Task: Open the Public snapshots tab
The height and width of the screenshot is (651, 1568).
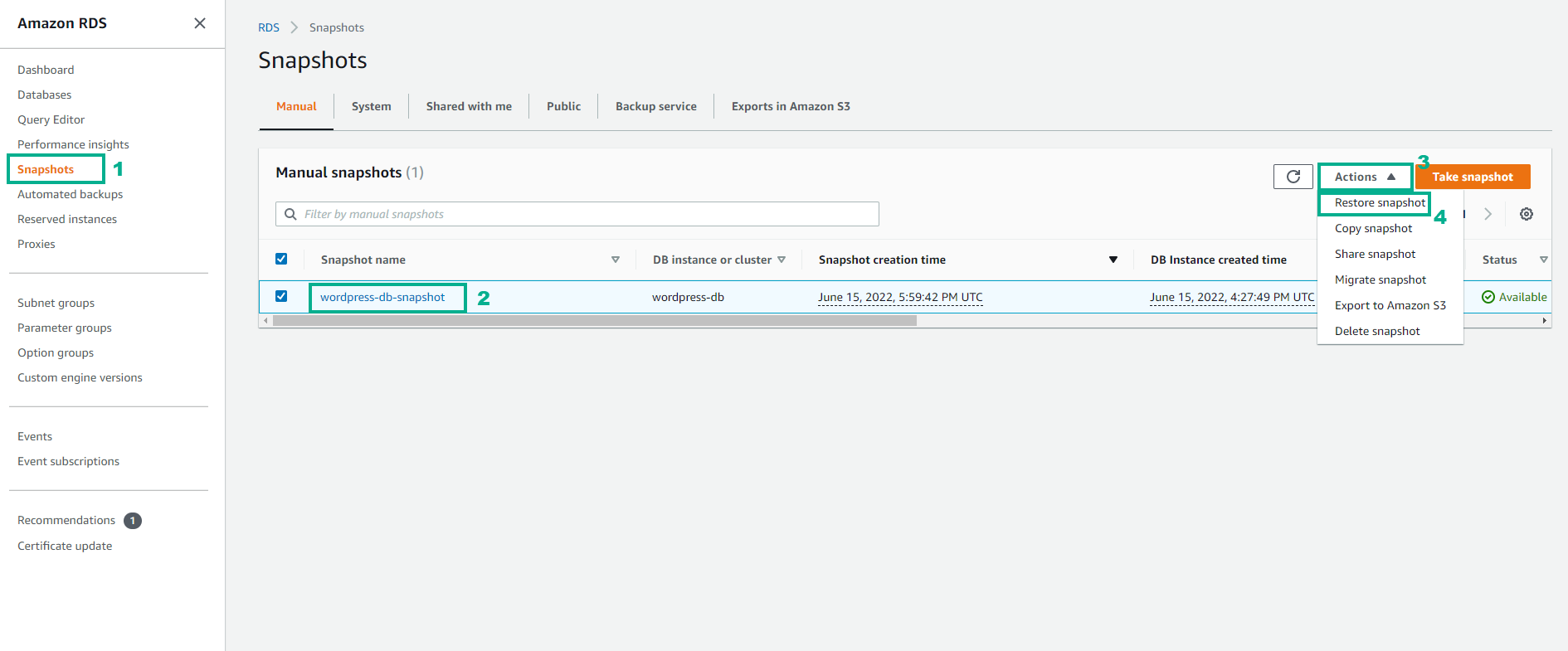Action: pyautogui.click(x=563, y=106)
